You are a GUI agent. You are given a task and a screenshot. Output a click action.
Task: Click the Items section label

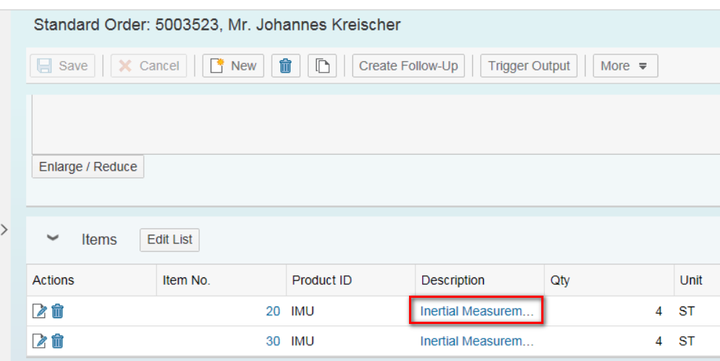coord(99,240)
